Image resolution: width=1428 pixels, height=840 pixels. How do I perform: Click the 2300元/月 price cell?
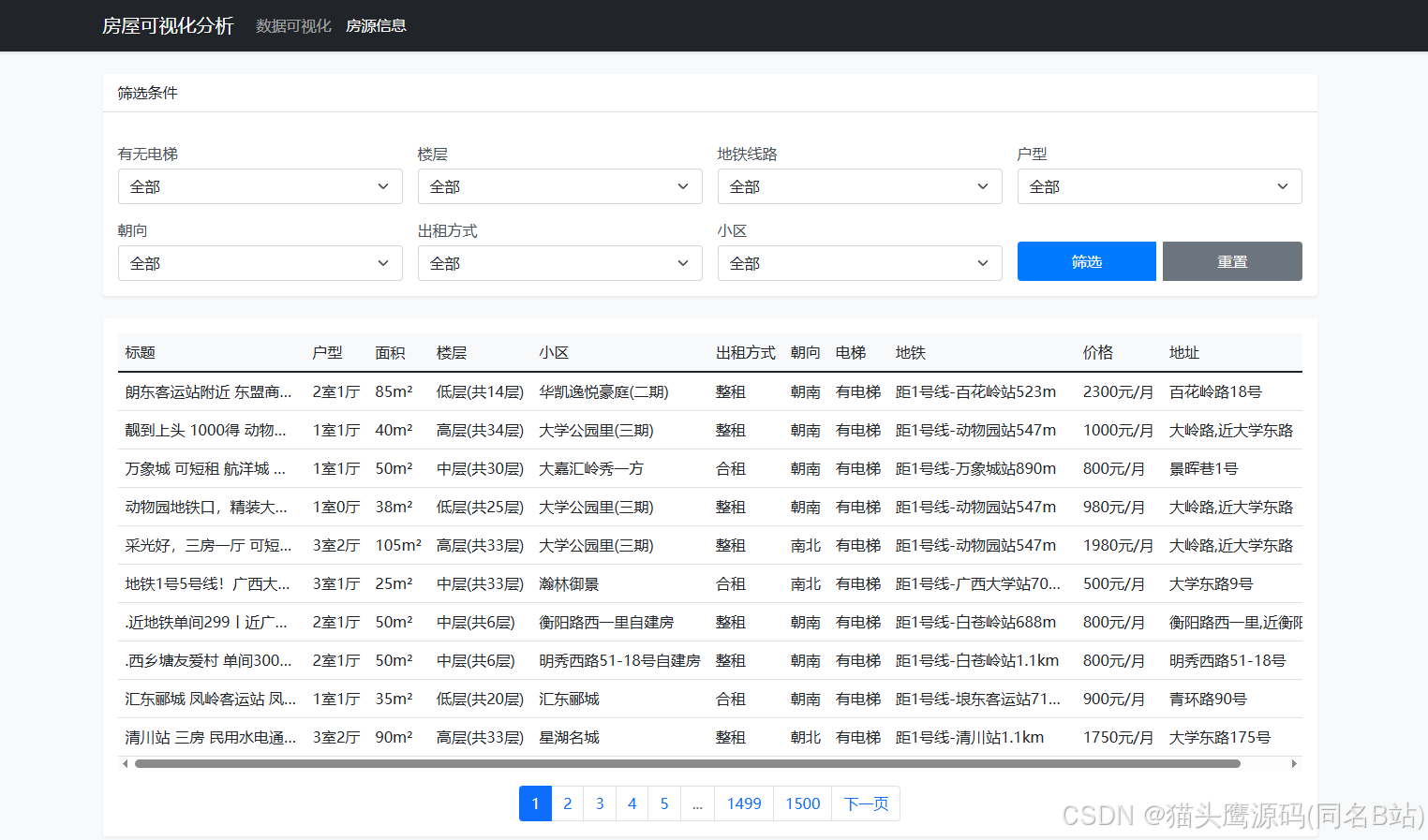1118,392
